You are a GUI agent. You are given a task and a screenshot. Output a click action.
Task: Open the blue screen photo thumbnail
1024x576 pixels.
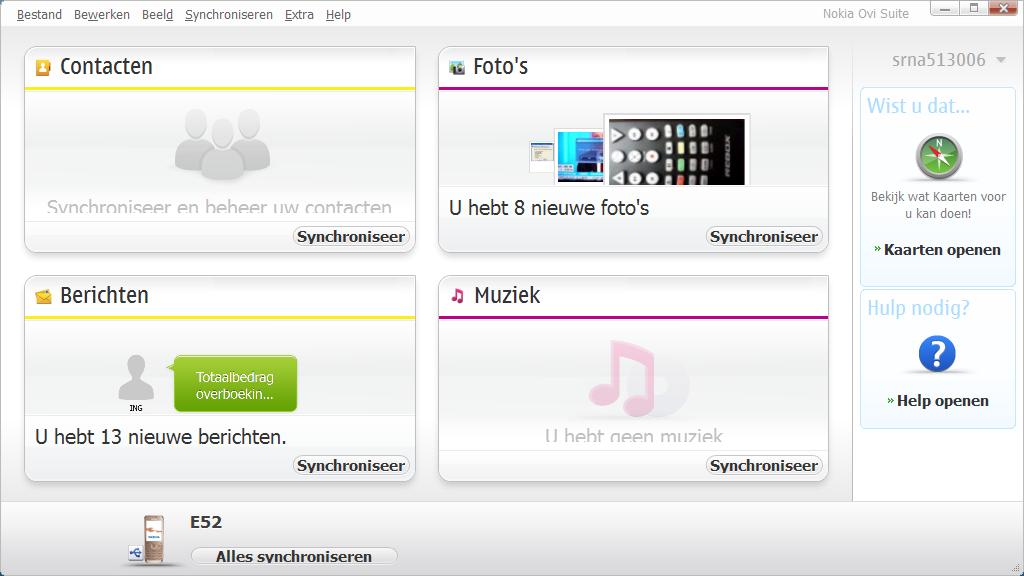click(579, 156)
